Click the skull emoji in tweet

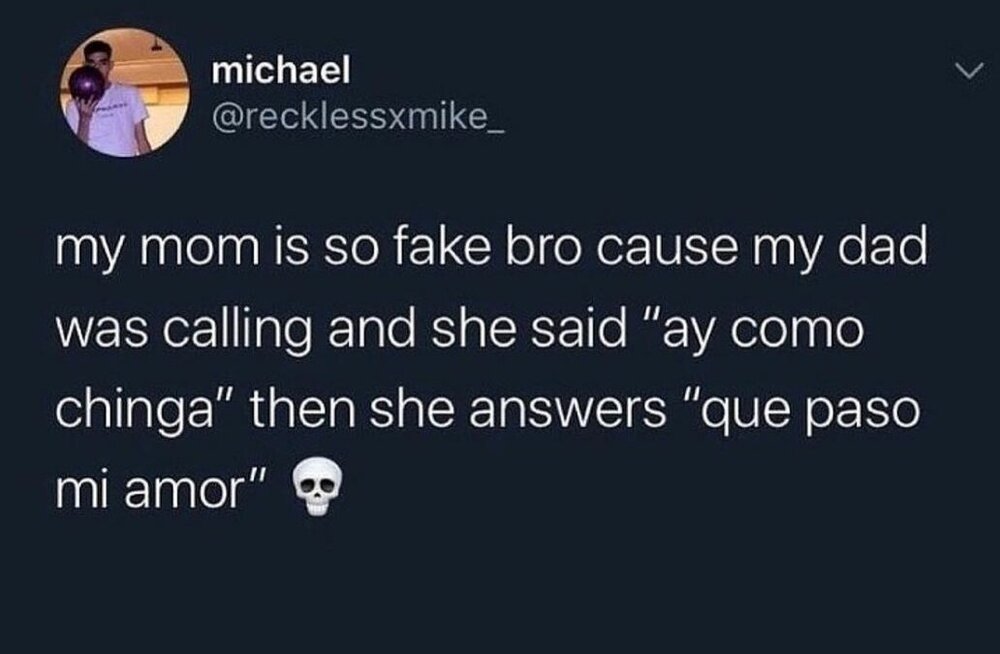coord(317,487)
